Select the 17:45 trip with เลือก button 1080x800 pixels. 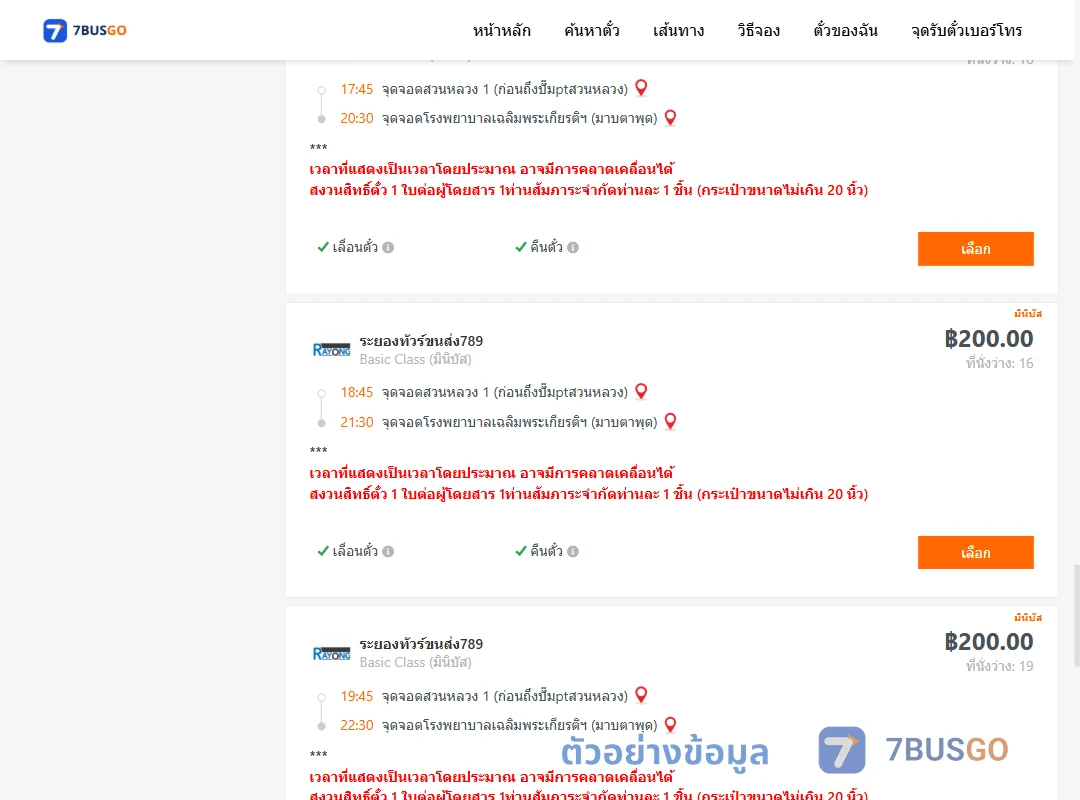[x=975, y=249]
